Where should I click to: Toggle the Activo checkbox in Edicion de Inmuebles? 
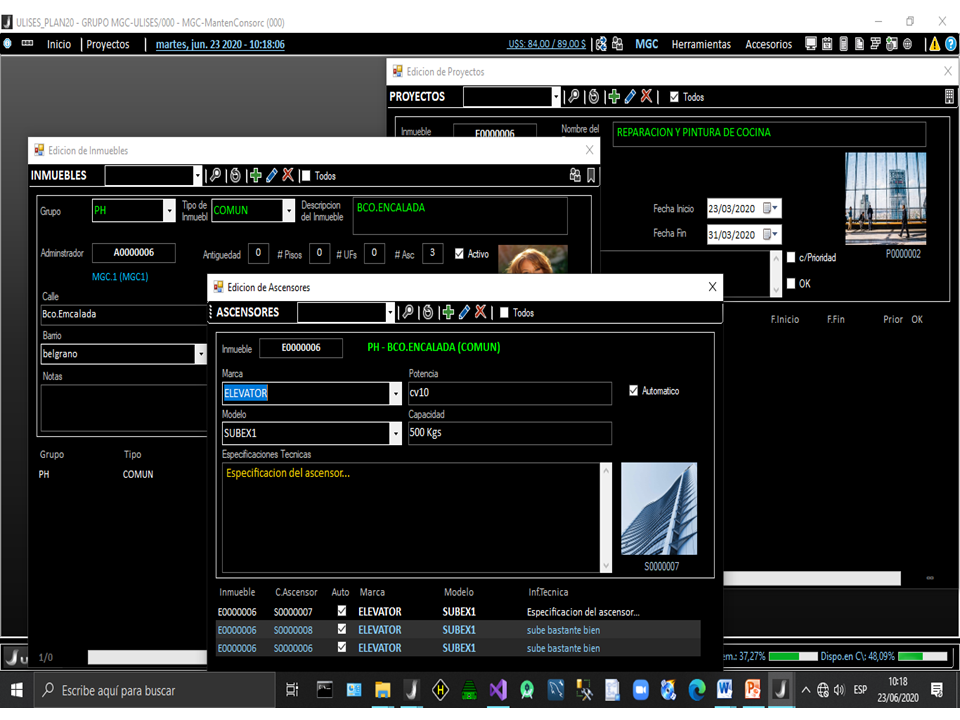[458, 253]
